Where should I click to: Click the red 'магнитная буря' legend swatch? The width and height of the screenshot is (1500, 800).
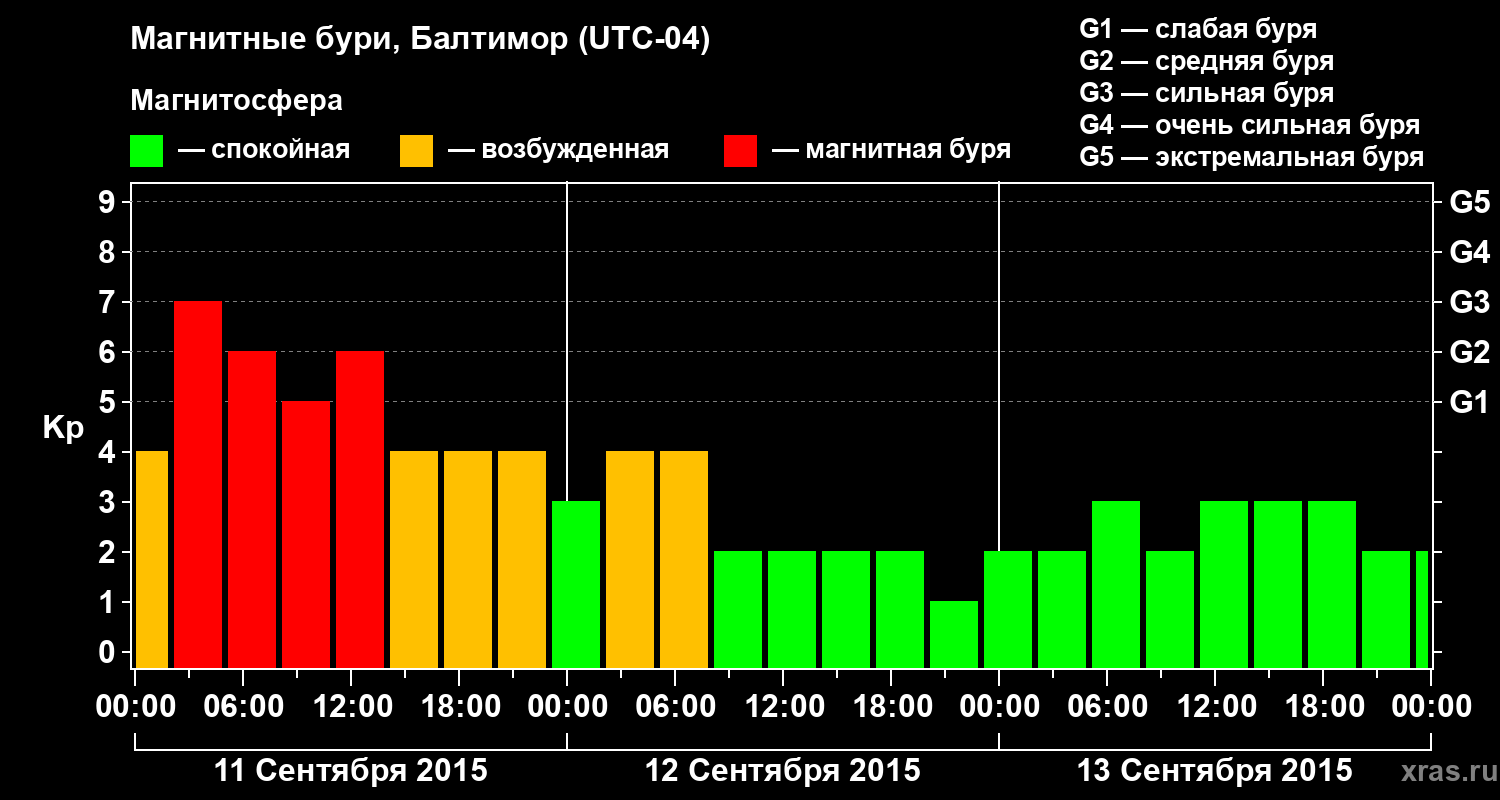click(741, 151)
